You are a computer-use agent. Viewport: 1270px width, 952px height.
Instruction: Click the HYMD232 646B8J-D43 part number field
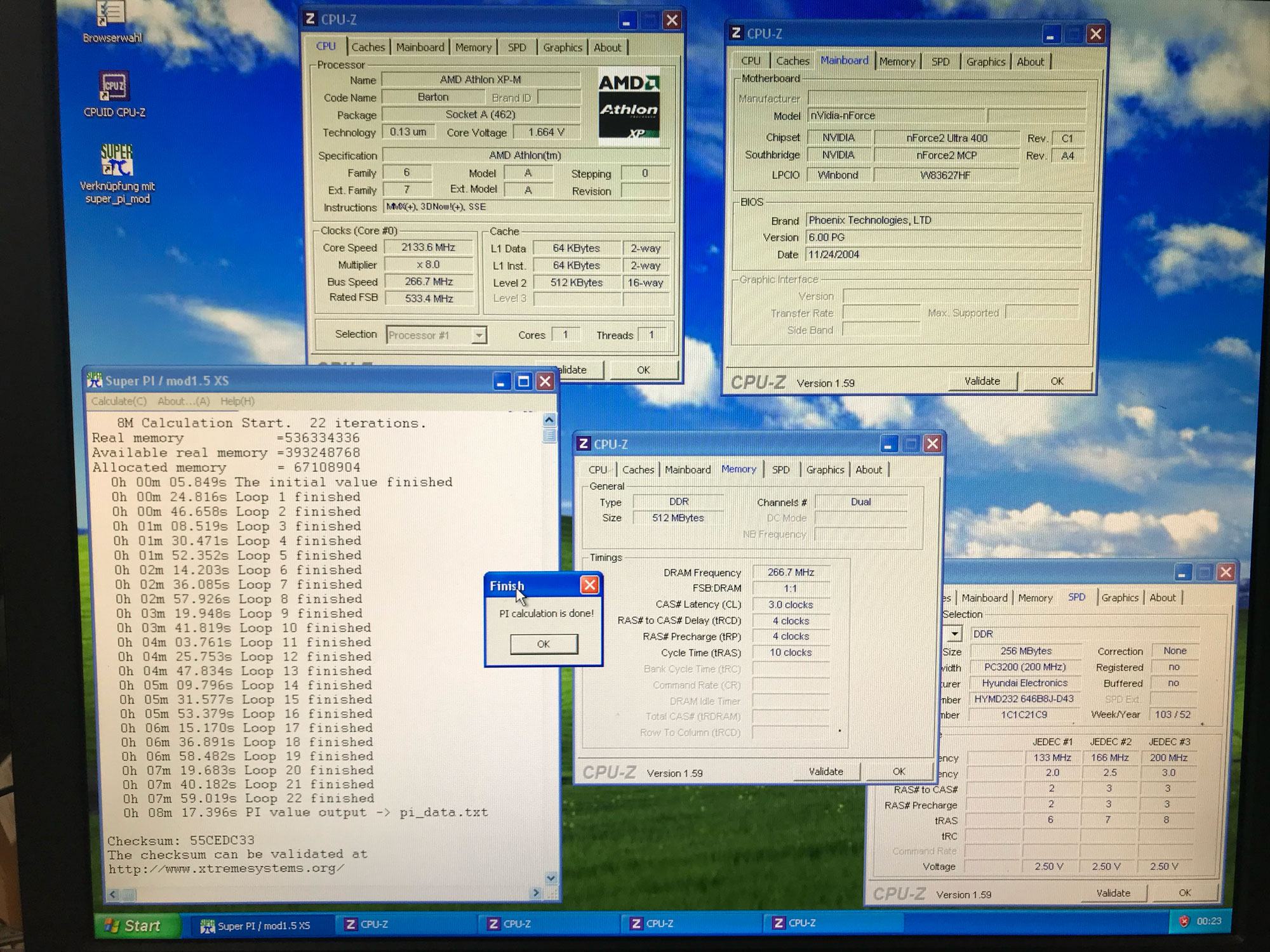(x=1024, y=699)
